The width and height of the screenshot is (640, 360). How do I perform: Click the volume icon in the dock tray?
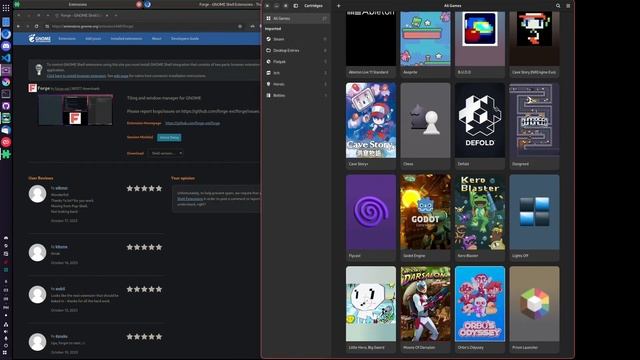[6, 332]
